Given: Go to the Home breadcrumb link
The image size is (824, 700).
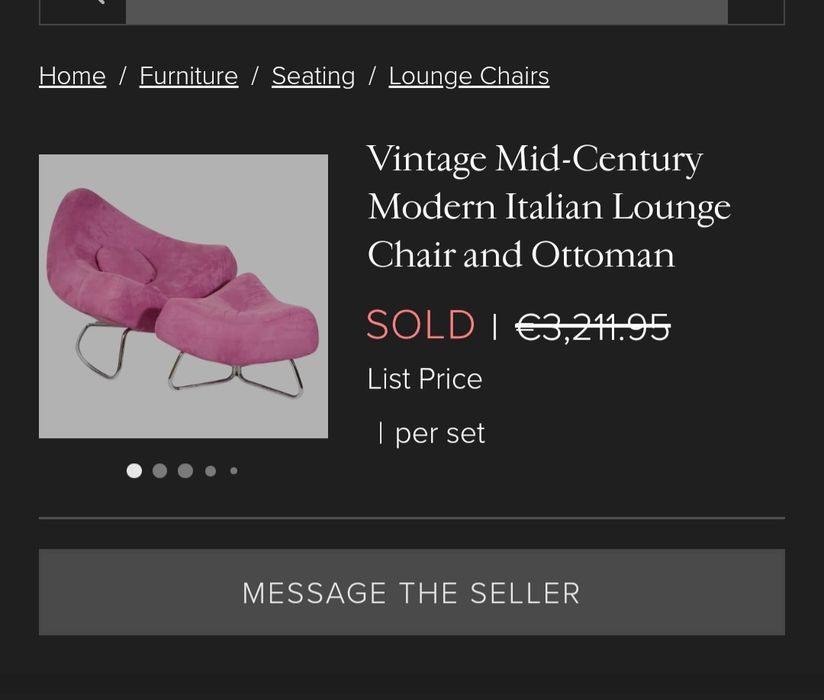Looking at the screenshot, I should click(72, 76).
